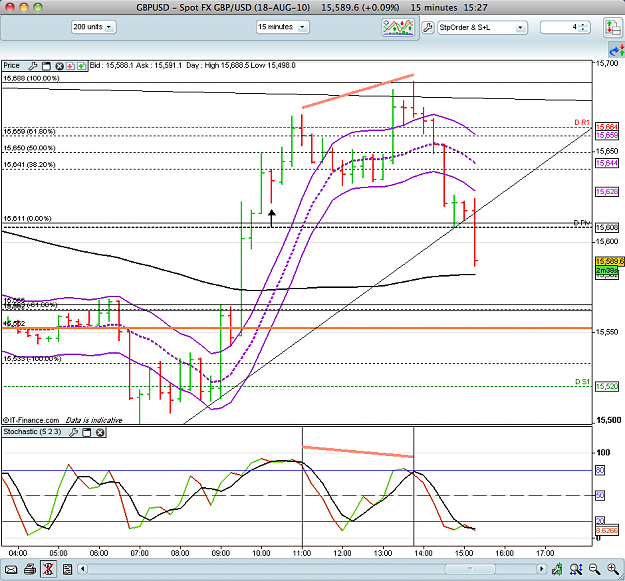The image size is (625, 581).
Task: Open the indicators chart button
Action: pyautogui.click(x=398, y=27)
